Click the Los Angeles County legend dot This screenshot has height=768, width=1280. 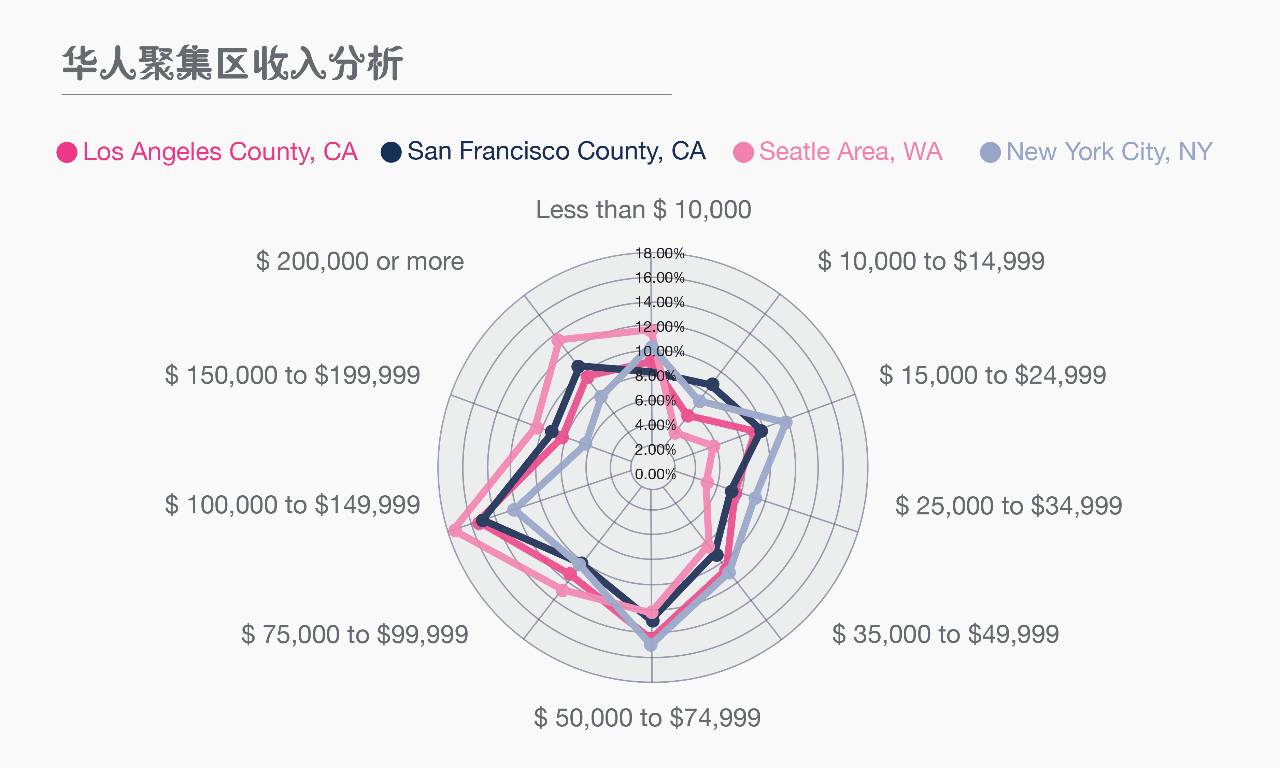[x=67, y=152]
